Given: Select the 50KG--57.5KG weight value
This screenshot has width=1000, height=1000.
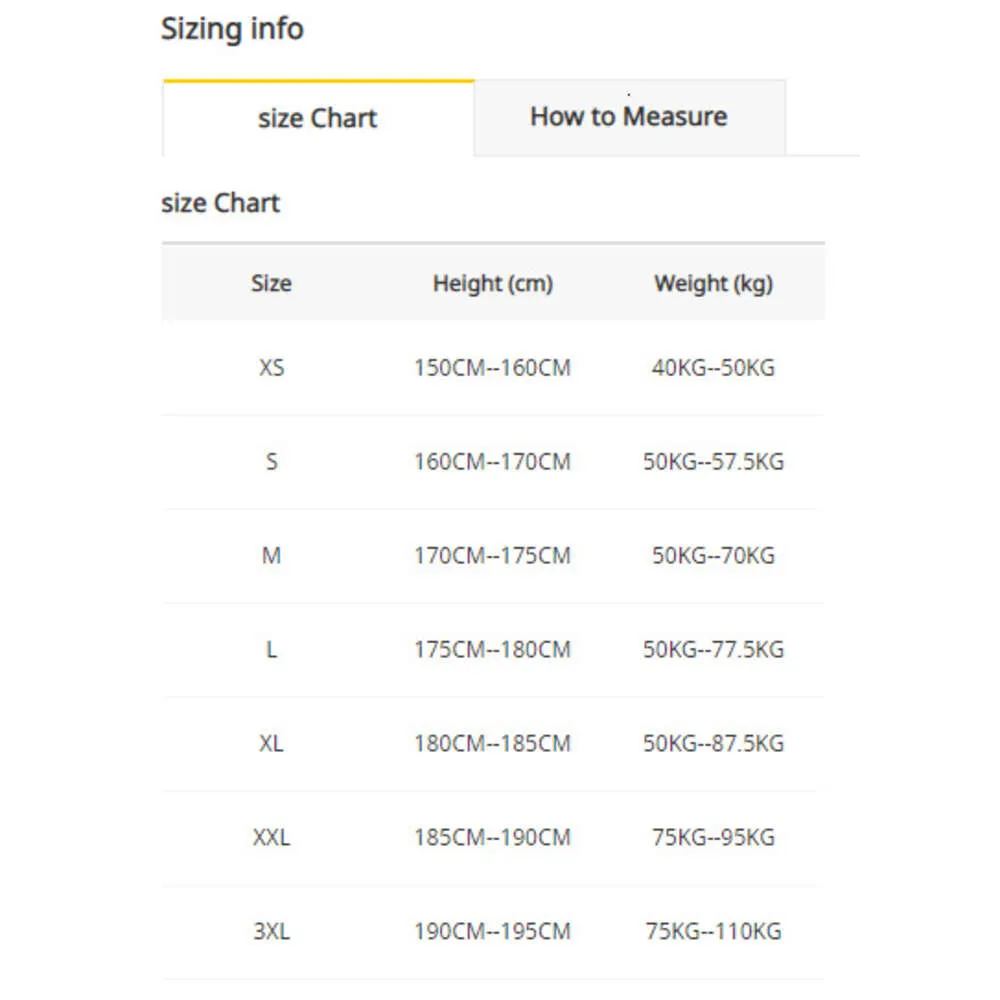Looking at the screenshot, I should [x=713, y=462].
